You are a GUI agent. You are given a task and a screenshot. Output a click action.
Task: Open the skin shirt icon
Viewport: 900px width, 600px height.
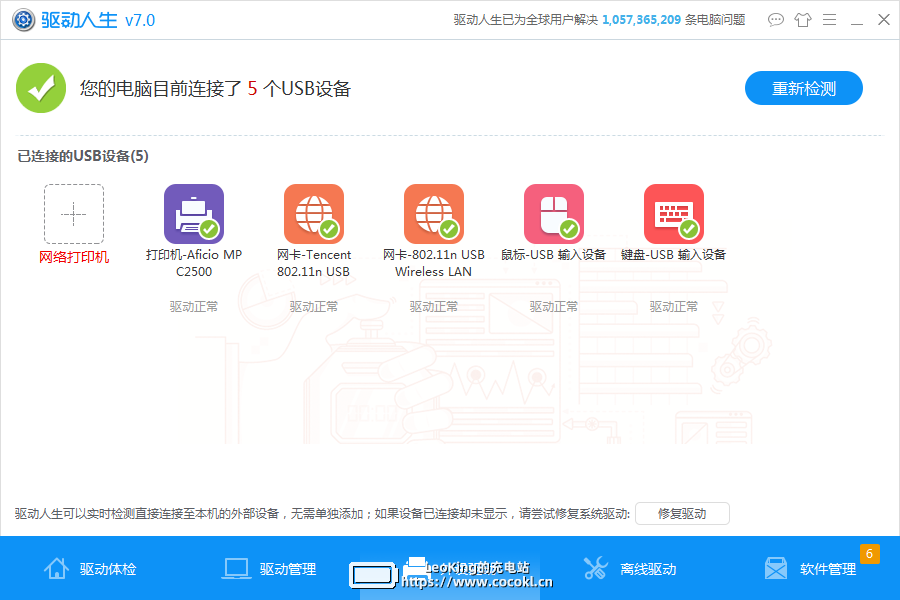coord(802,20)
